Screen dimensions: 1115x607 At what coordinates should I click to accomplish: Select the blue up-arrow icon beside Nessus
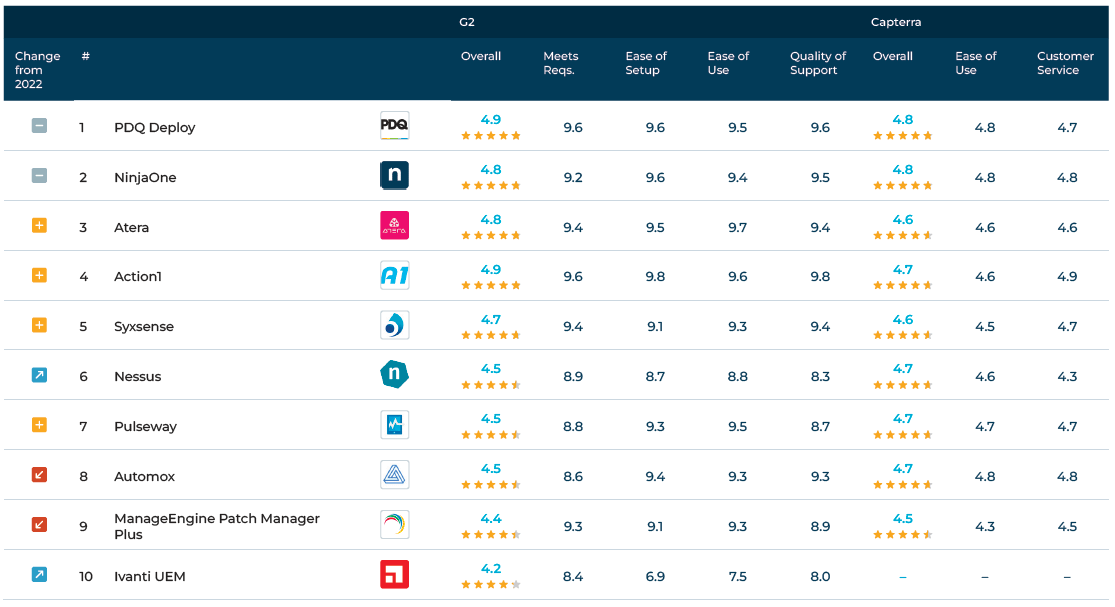click(40, 375)
